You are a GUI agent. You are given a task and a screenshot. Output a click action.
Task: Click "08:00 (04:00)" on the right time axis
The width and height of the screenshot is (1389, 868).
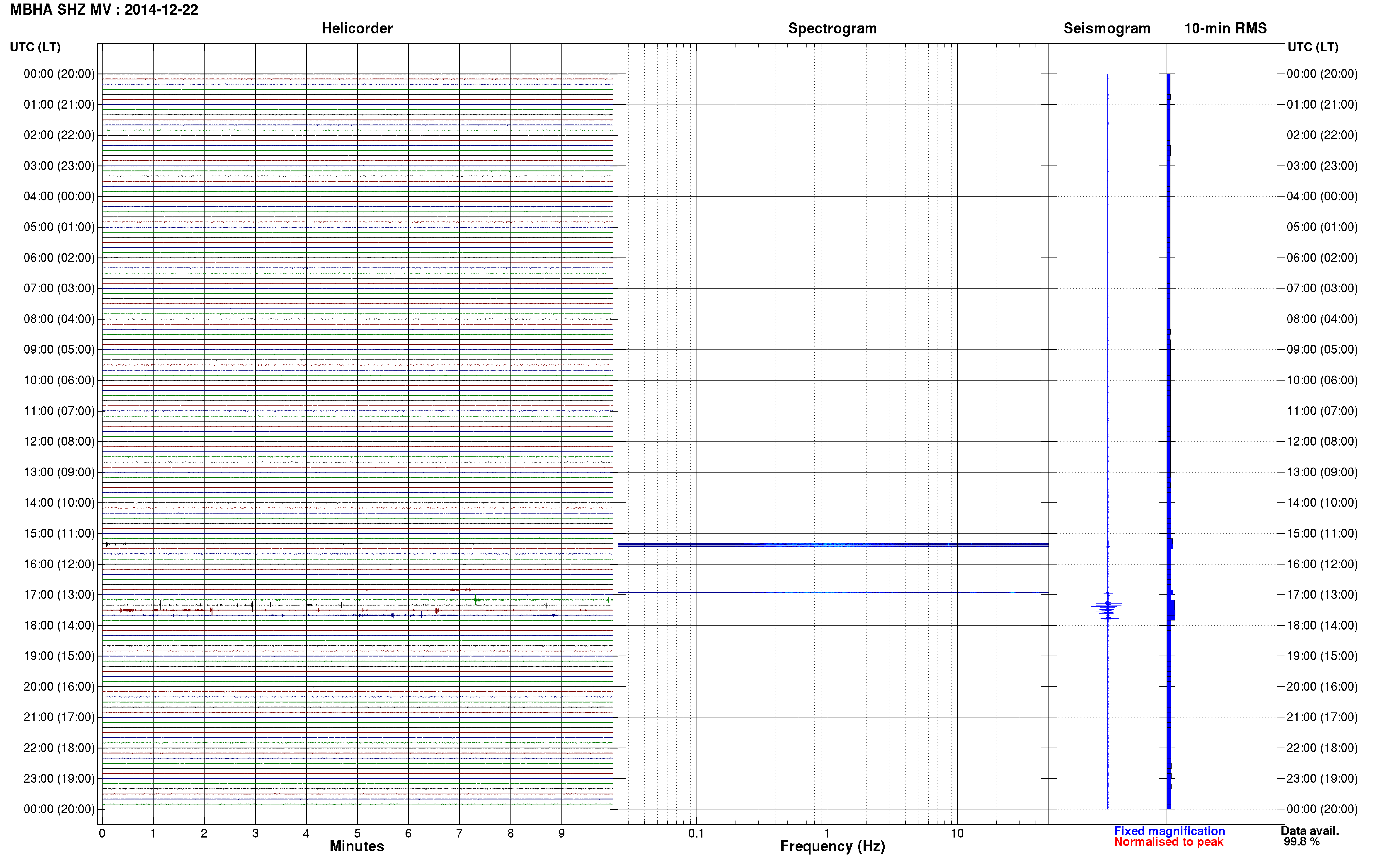[1322, 319]
